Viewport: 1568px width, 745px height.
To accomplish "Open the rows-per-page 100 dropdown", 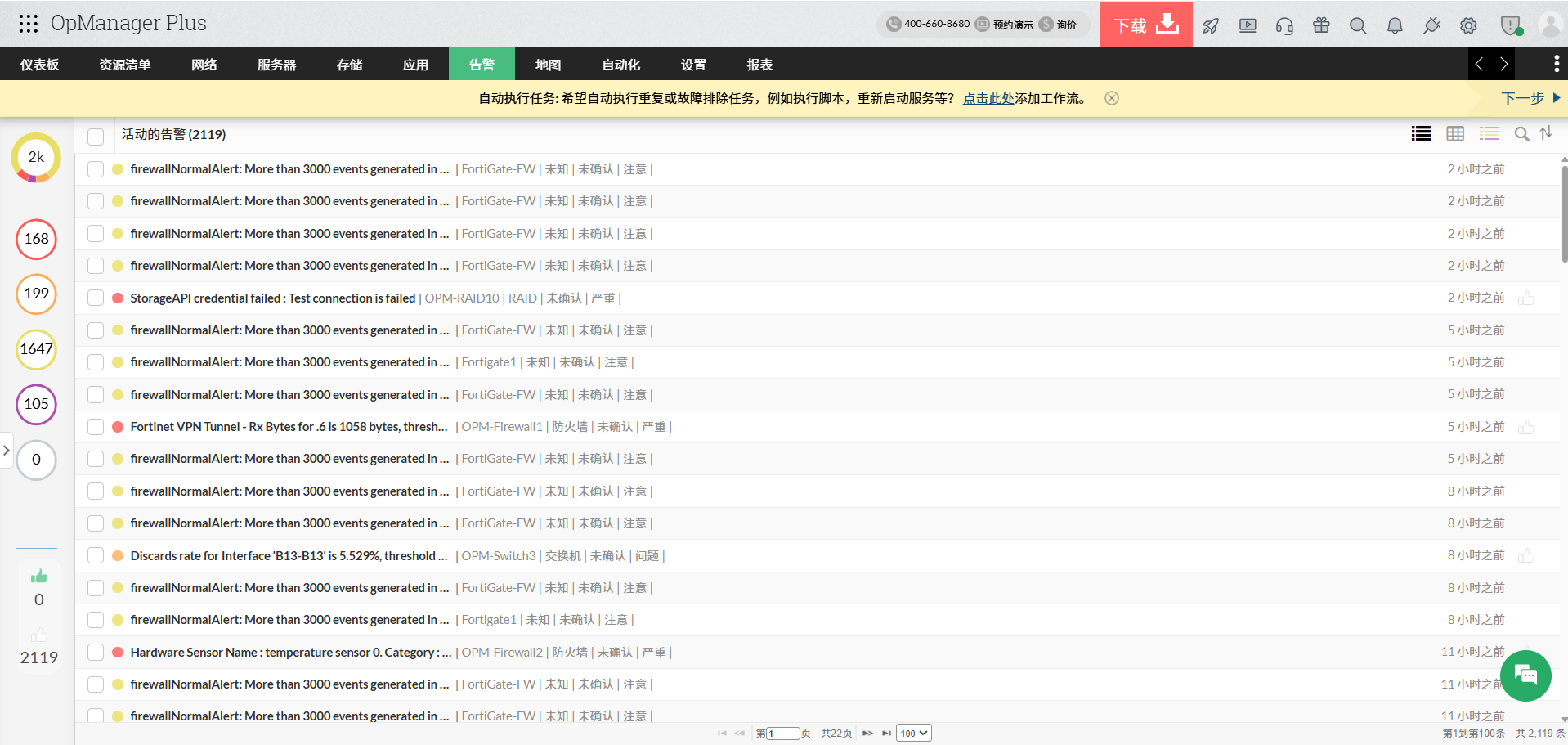I will (x=913, y=734).
